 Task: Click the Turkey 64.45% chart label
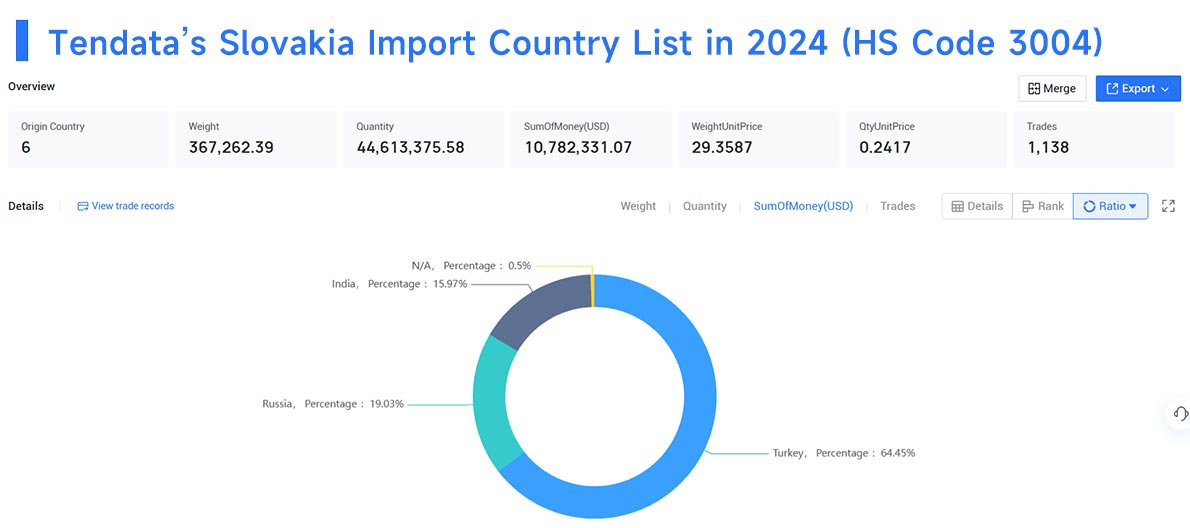click(844, 453)
